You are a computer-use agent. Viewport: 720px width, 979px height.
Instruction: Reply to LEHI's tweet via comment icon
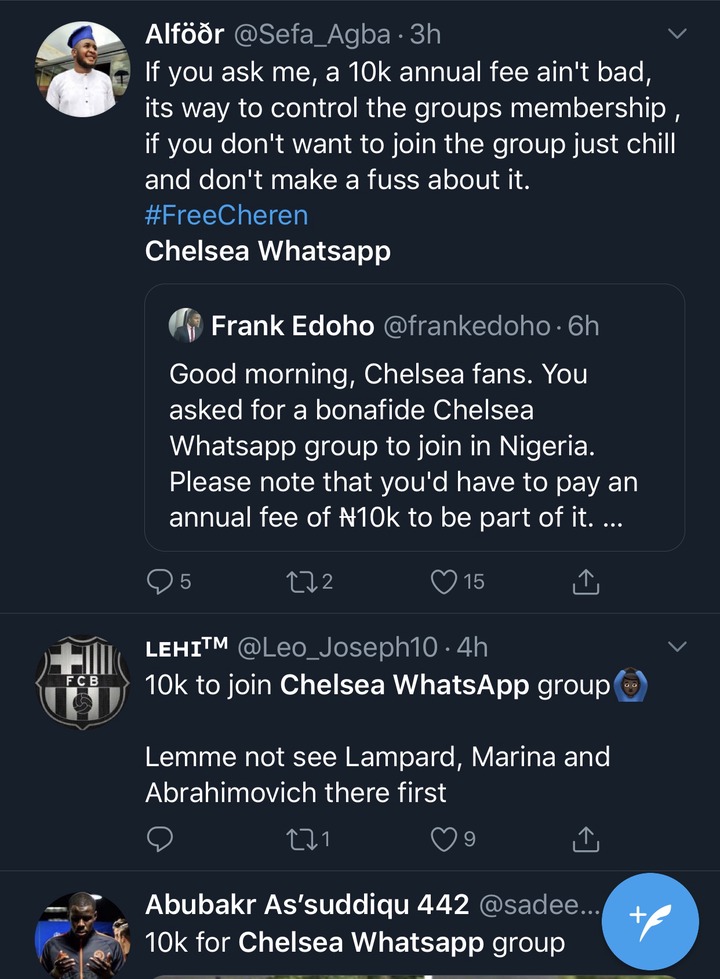[160, 838]
